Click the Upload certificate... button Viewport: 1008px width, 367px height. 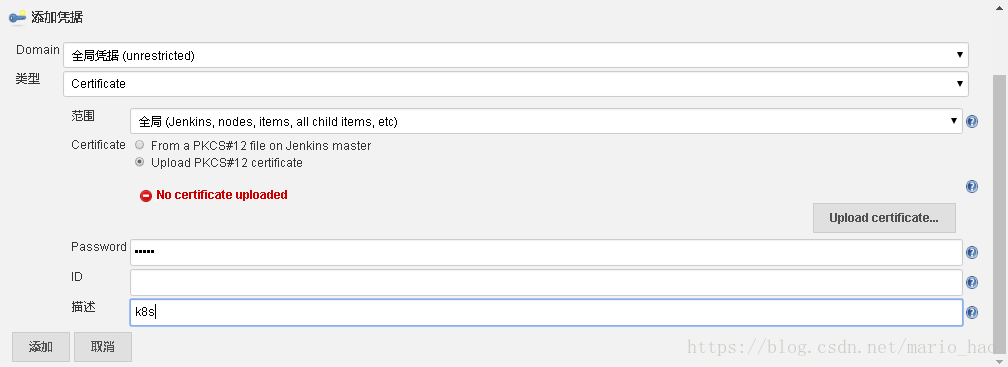[x=884, y=218]
